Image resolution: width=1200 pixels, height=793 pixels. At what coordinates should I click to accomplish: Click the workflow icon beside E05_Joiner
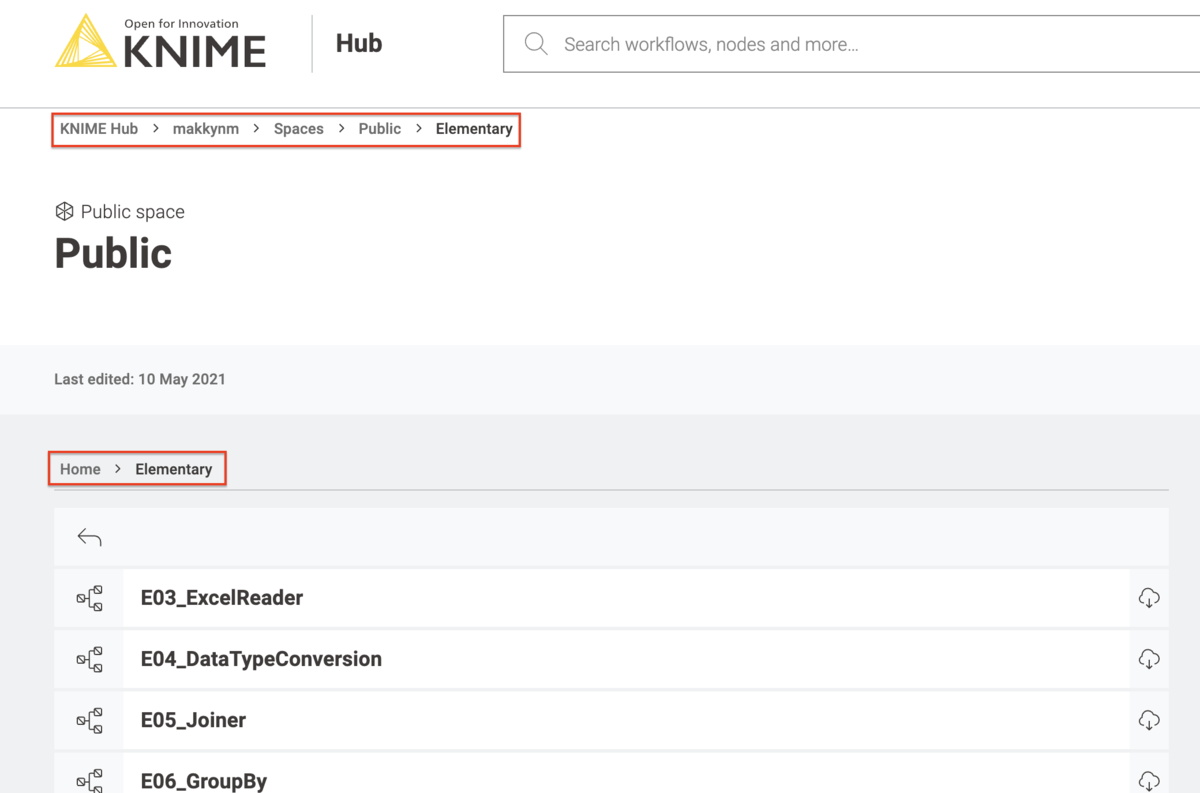tap(88, 720)
